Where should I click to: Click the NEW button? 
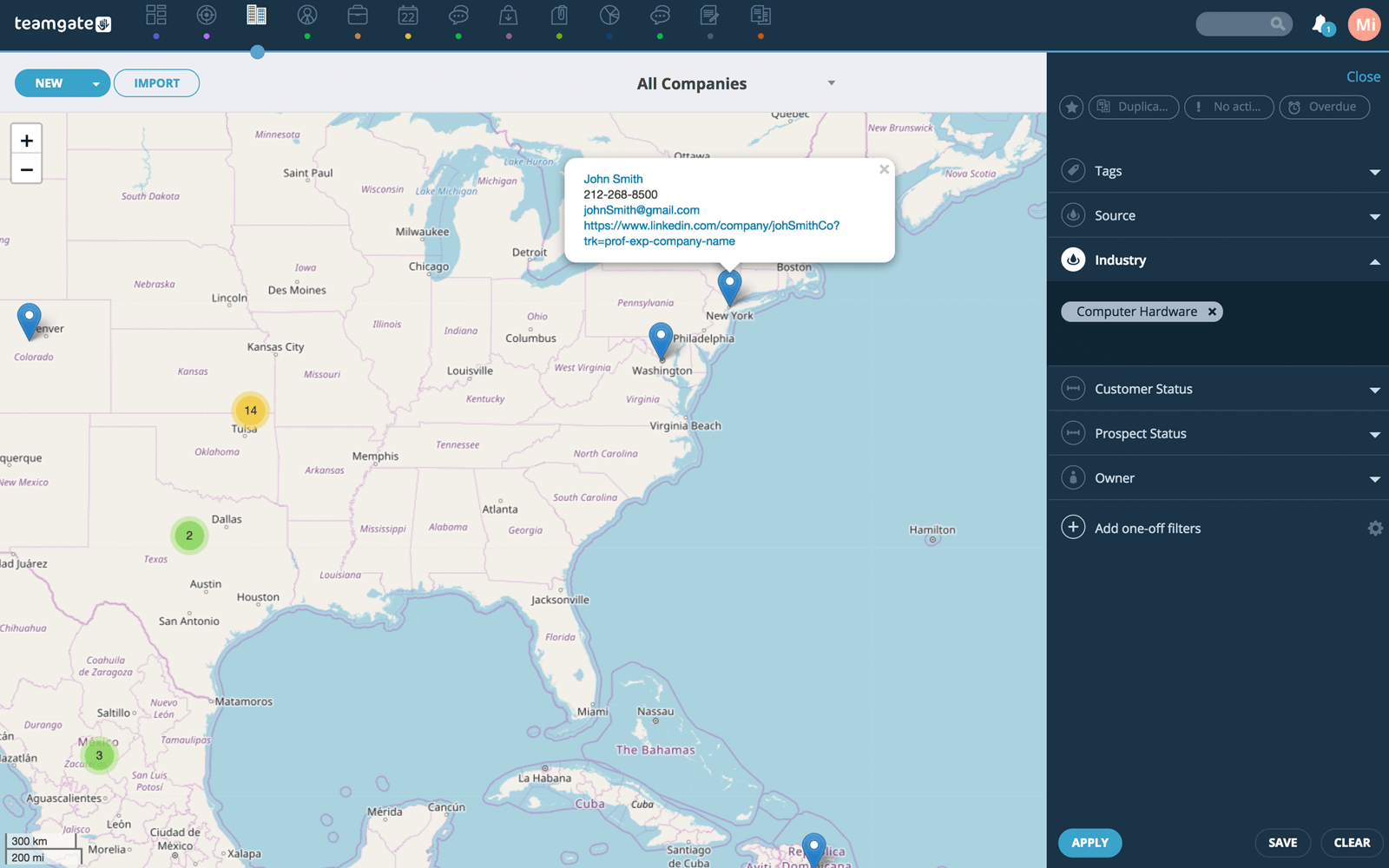tap(49, 83)
